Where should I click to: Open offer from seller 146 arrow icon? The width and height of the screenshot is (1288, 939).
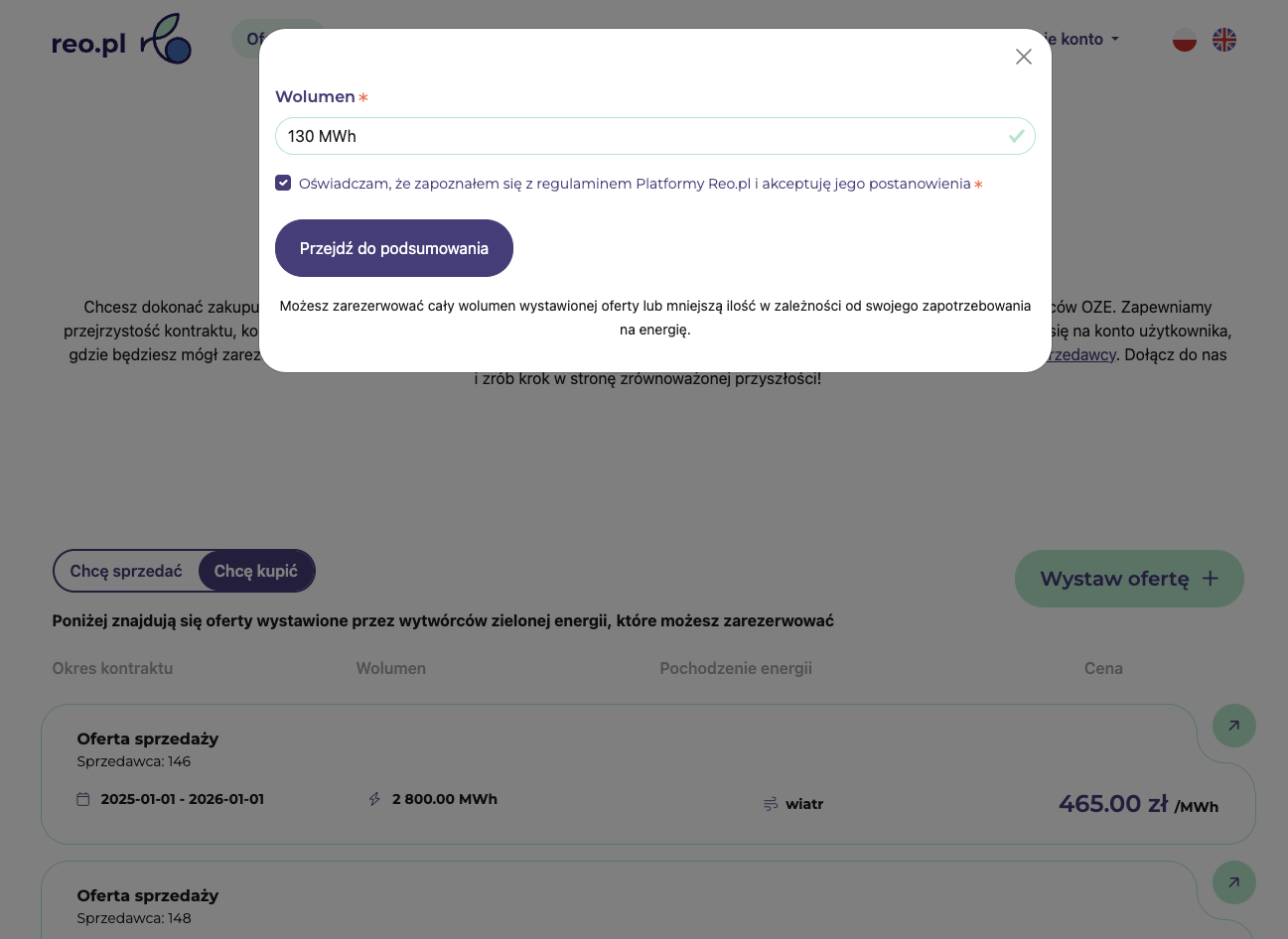coord(1233,726)
